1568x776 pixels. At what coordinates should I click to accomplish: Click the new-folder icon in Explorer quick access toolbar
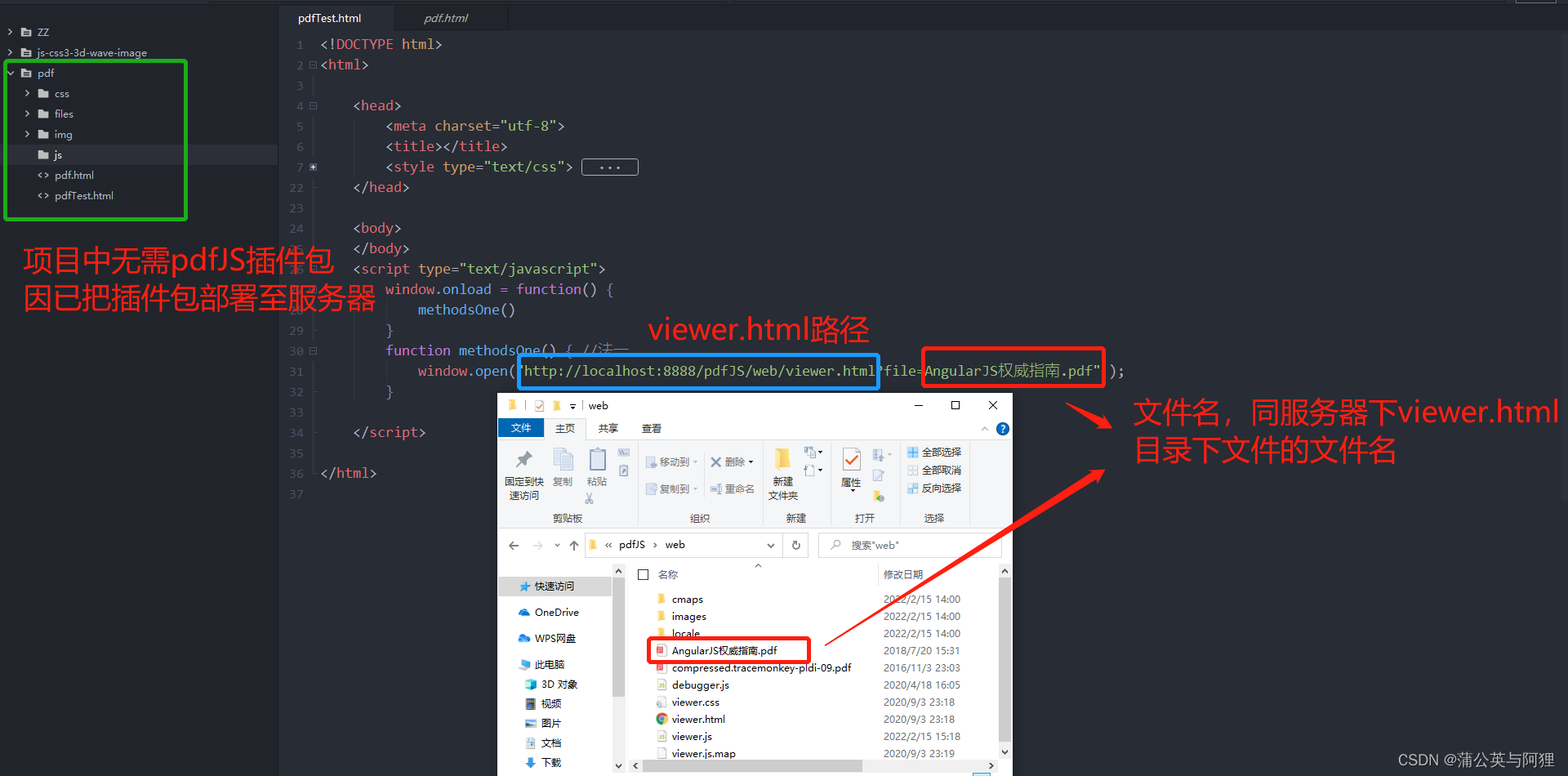[x=556, y=405]
